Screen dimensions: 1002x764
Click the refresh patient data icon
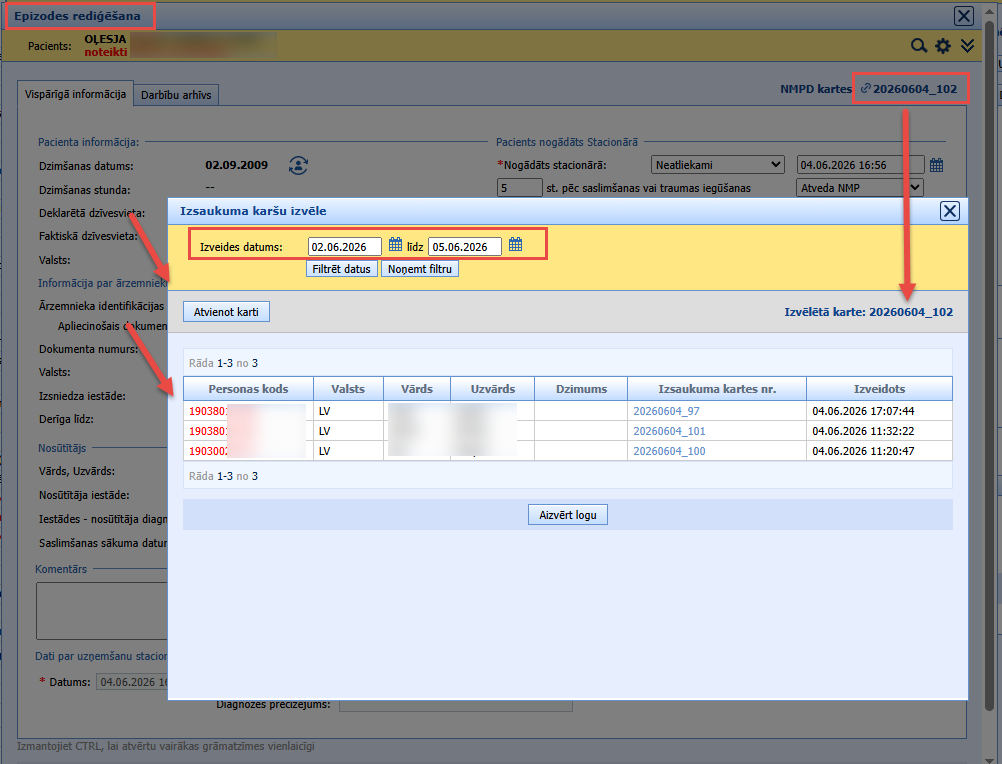(x=298, y=165)
